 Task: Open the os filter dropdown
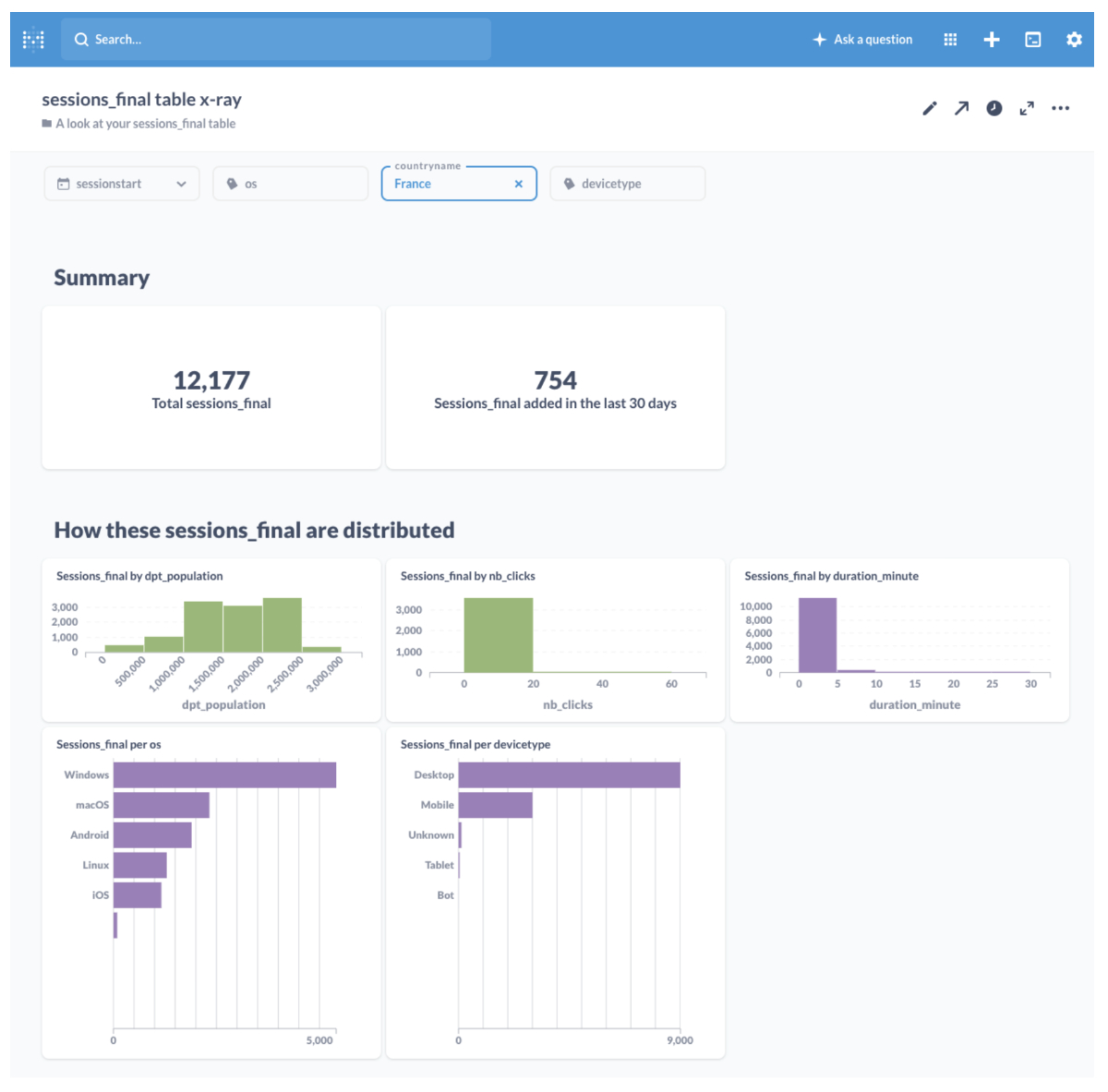point(290,184)
